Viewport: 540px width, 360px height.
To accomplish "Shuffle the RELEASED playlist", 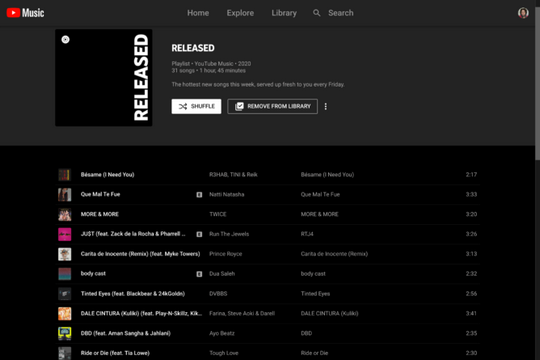I will point(196,106).
